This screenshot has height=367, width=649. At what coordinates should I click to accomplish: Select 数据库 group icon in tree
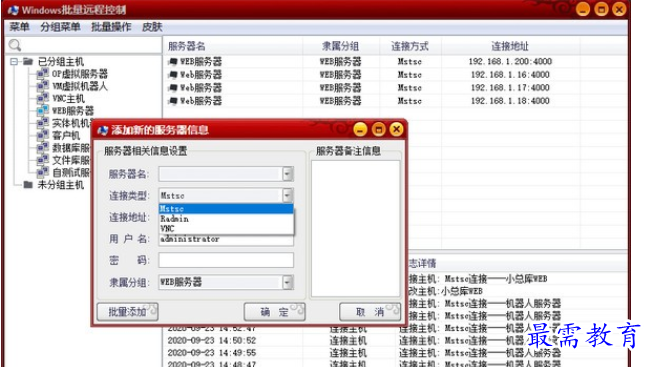click(x=43, y=148)
